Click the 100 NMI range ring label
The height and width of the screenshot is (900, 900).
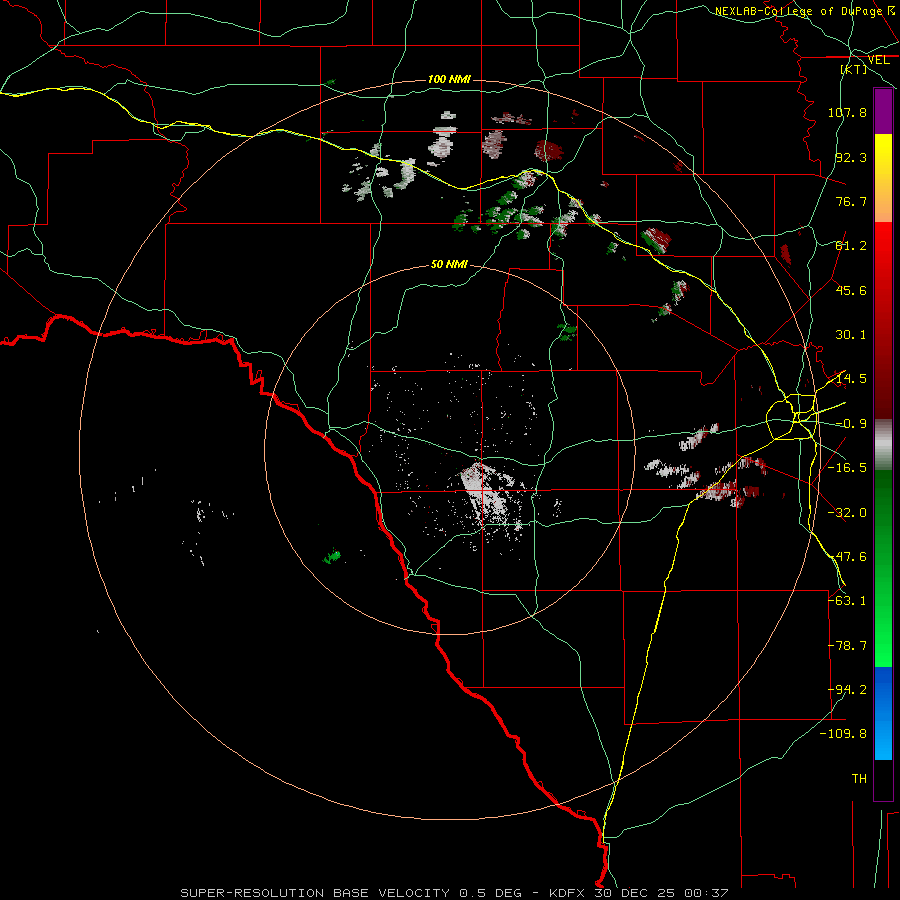point(449,79)
